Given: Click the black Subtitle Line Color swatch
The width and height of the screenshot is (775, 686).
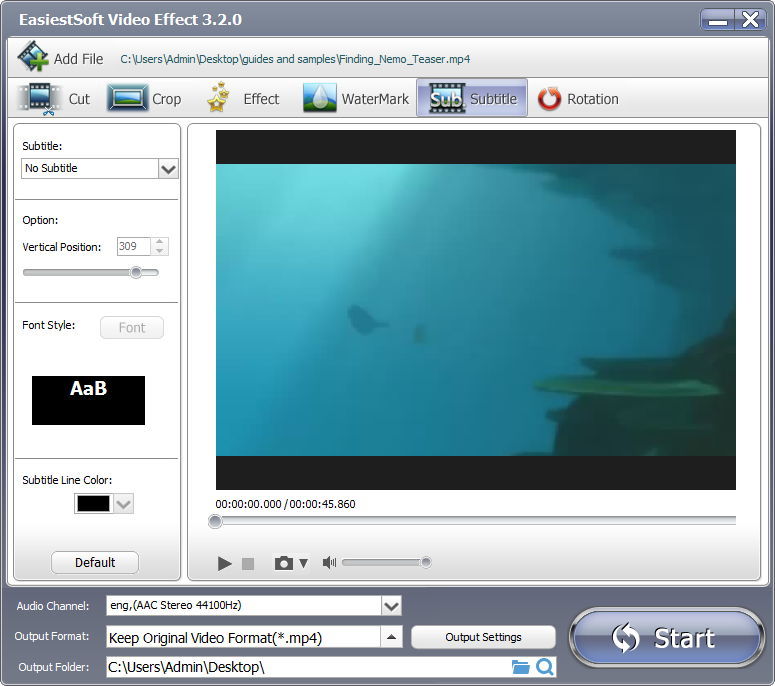Looking at the screenshot, I should point(93,504).
